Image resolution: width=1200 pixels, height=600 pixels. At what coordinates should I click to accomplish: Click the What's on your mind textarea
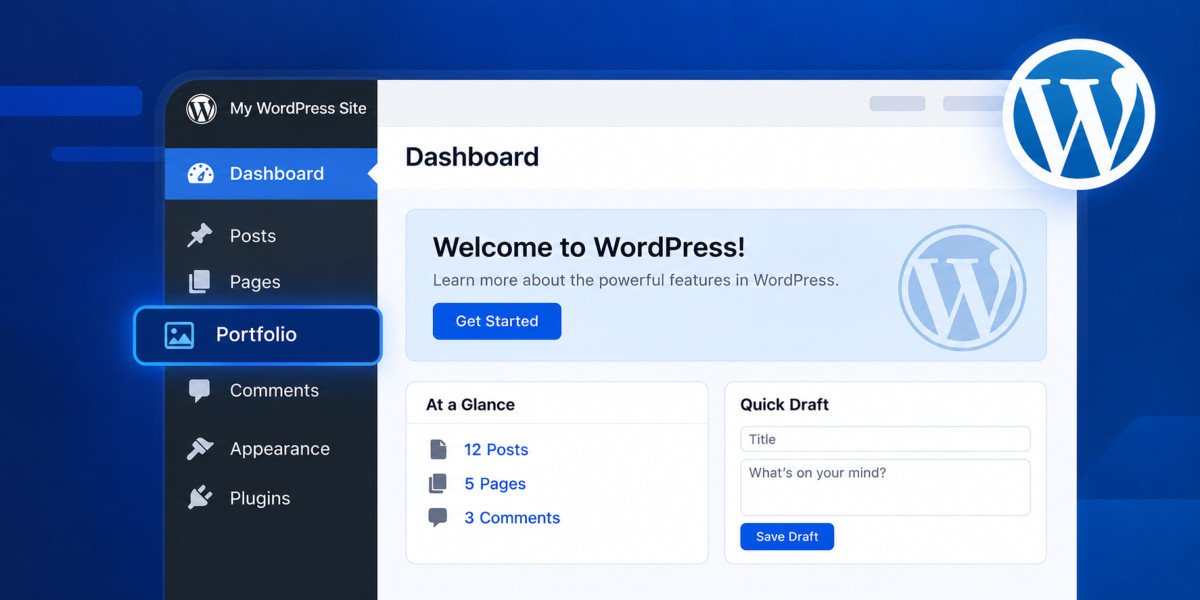click(x=885, y=488)
